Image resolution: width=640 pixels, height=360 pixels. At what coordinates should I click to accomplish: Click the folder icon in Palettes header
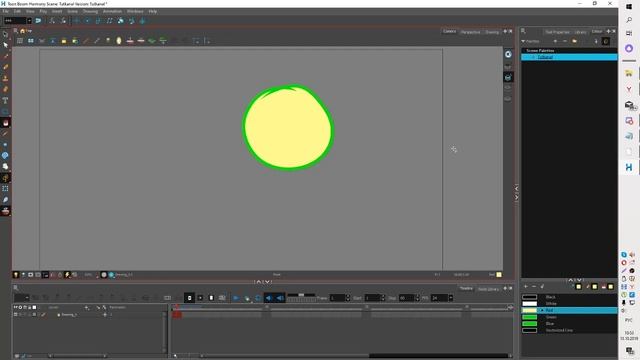point(574,41)
